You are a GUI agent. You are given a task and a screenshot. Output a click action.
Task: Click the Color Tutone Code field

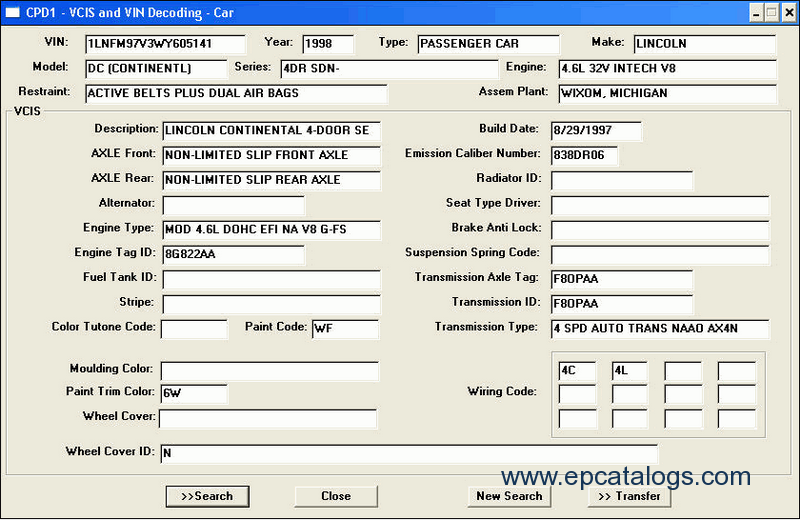[194, 329]
